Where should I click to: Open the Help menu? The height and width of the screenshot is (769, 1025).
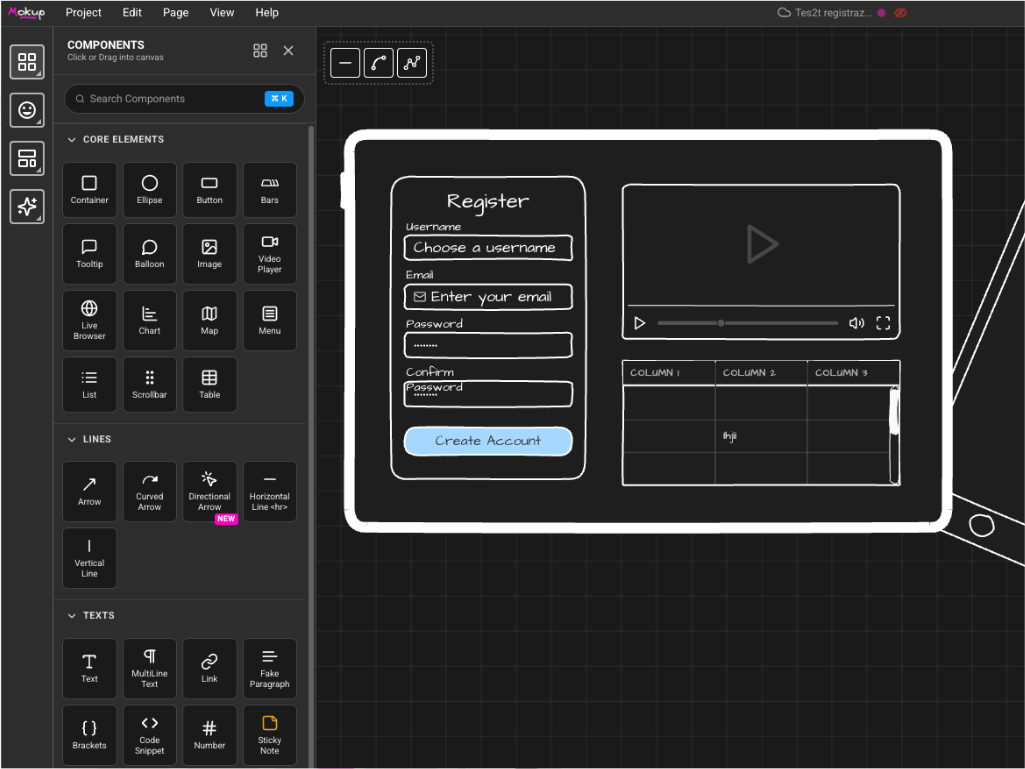(x=267, y=12)
